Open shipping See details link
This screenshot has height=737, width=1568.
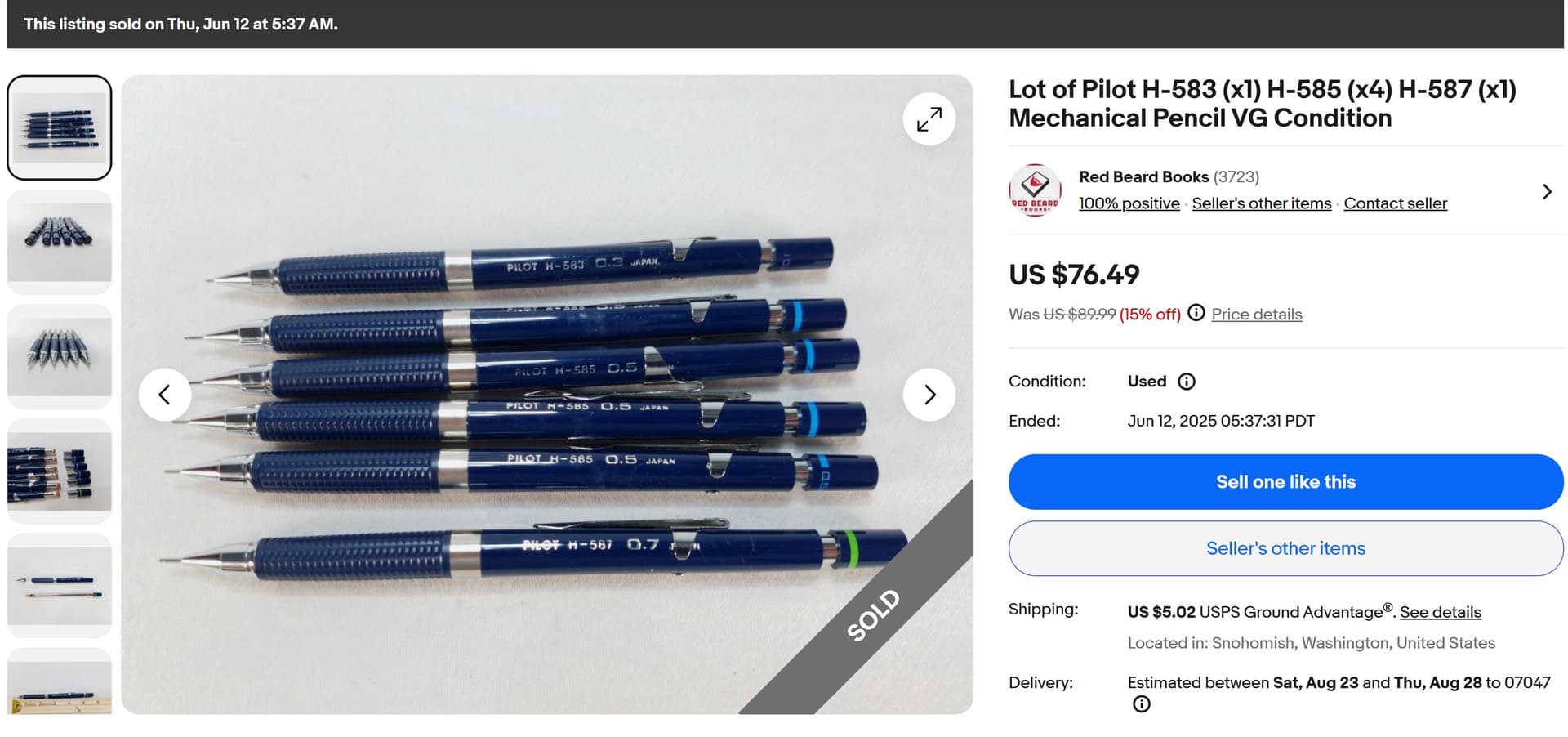pos(1440,612)
